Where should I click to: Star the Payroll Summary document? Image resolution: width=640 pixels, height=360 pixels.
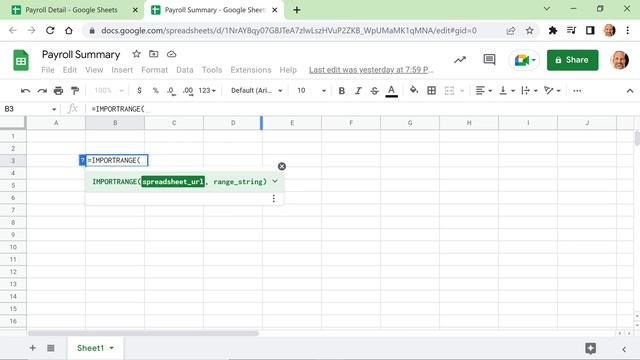[x=136, y=54]
